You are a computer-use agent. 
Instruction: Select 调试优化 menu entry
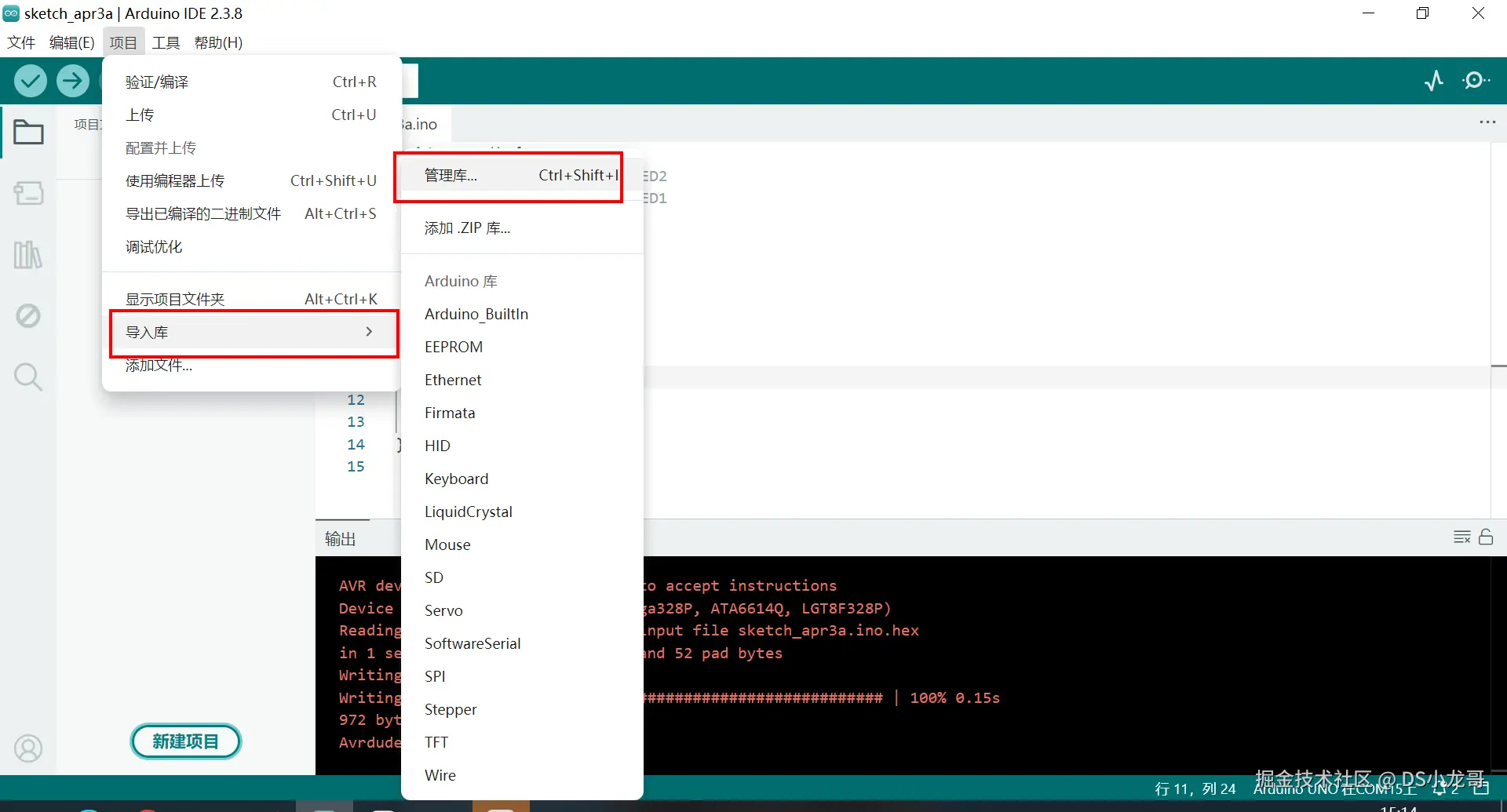click(251, 246)
